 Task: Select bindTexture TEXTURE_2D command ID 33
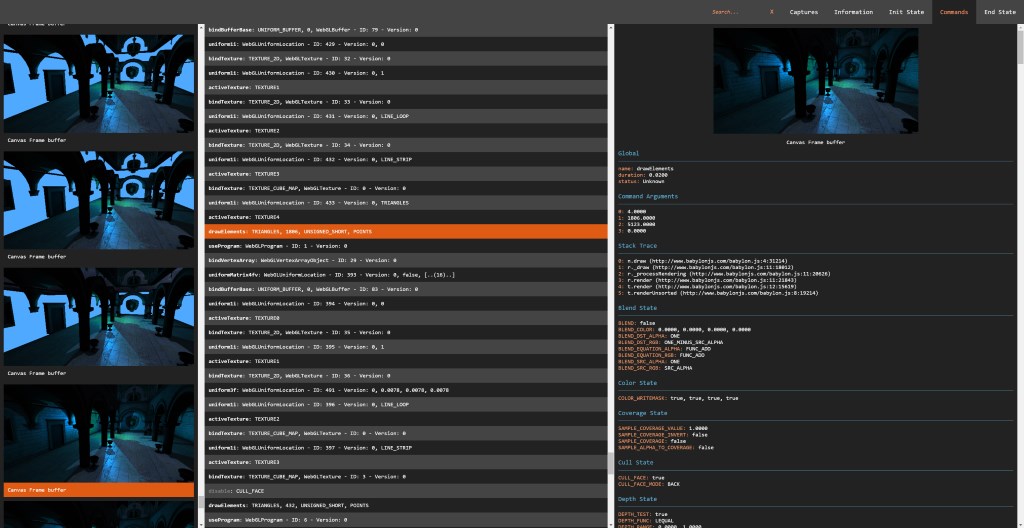[406, 102]
